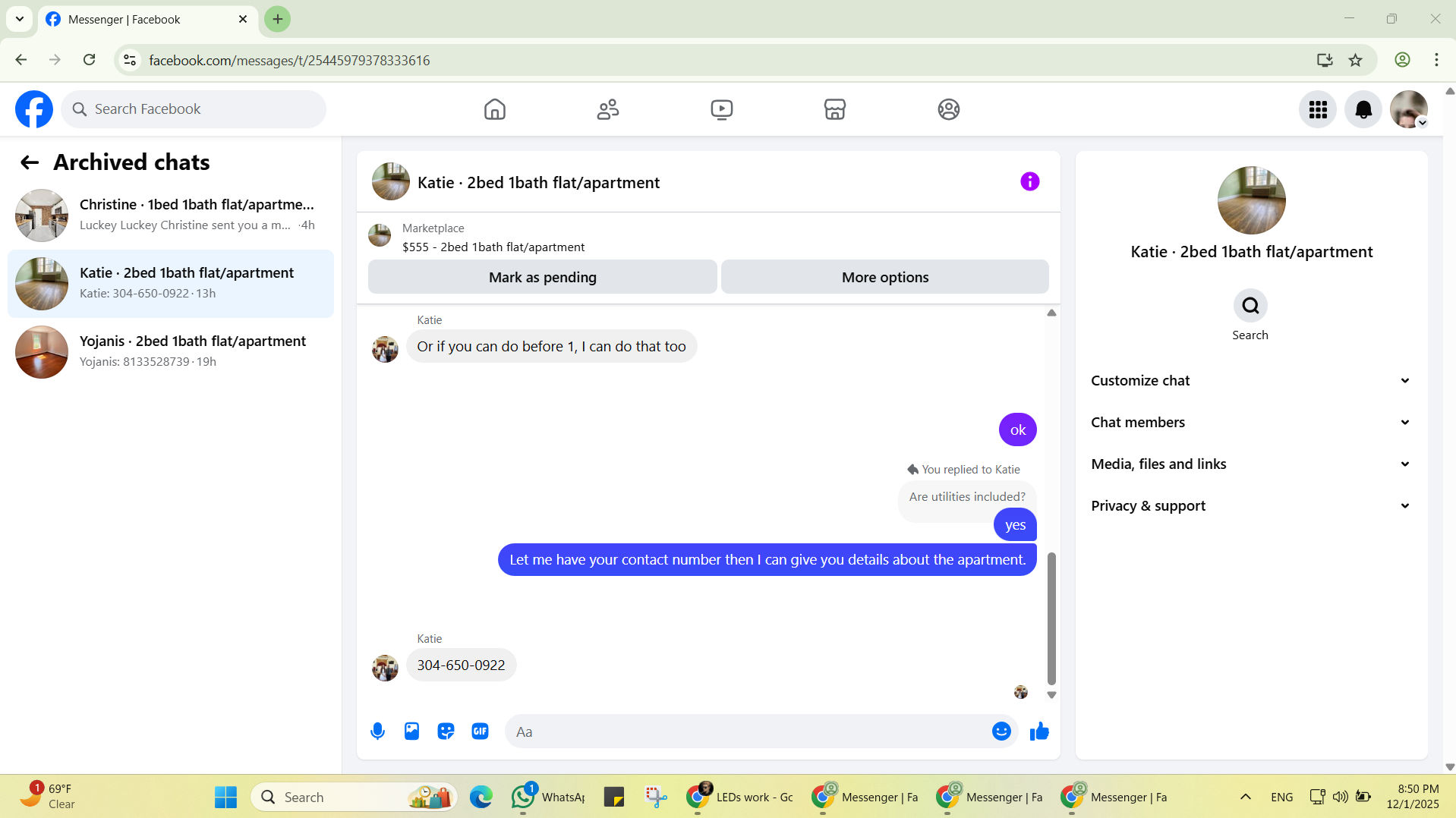Open WhatsApp from taskbar
Image resolution: width=1456 pixels, height=818 pixels.
pos(547,797)
